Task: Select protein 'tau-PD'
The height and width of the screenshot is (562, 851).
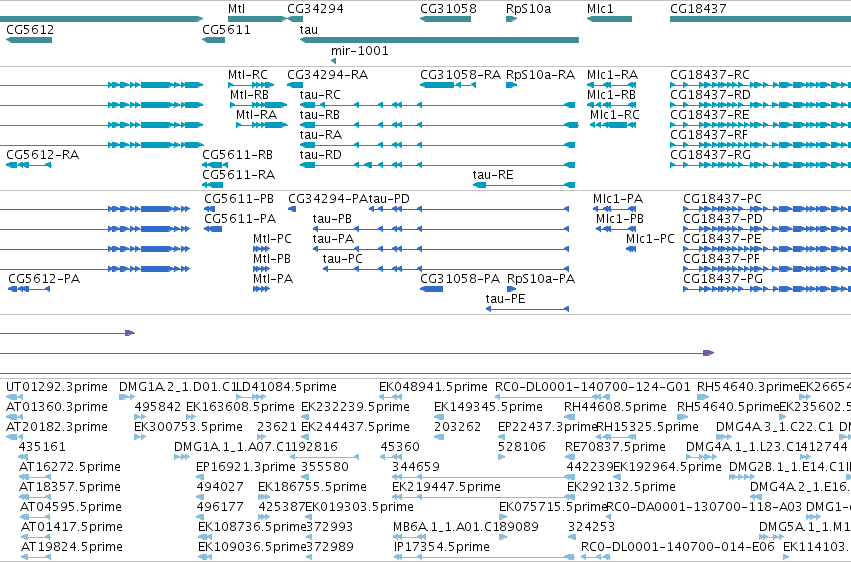Action: [389, 199]
